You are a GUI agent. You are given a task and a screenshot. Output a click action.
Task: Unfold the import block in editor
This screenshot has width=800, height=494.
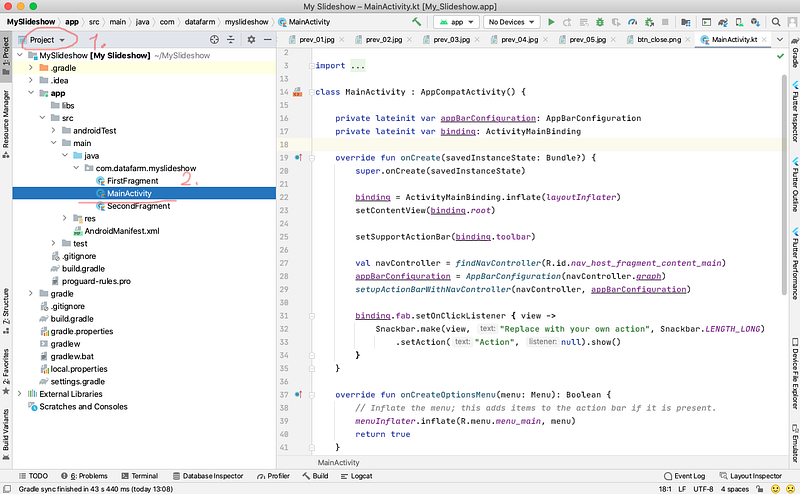coord(311,66)
